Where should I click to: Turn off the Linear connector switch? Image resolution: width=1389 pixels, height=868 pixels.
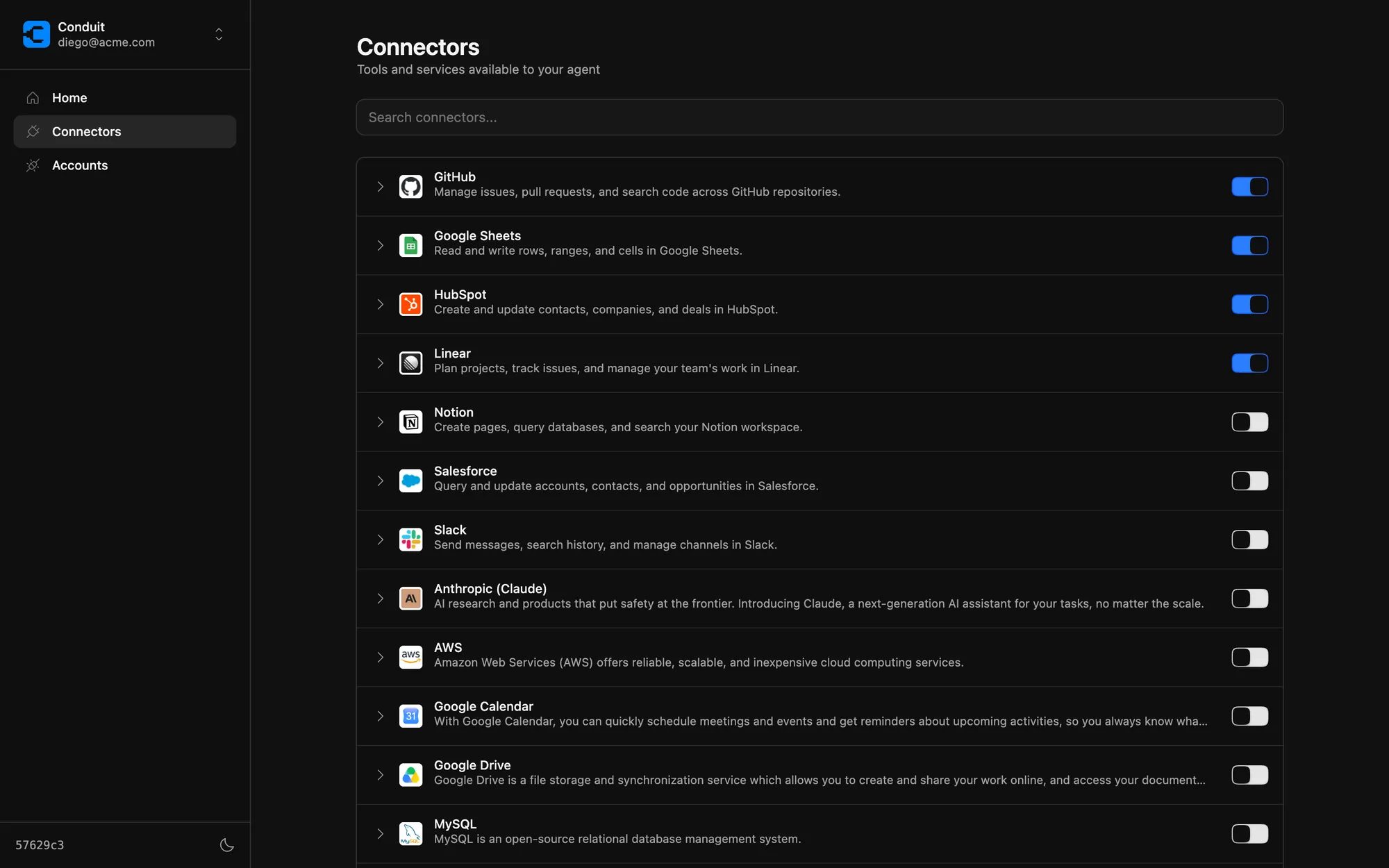click(x=1249, y=363)
